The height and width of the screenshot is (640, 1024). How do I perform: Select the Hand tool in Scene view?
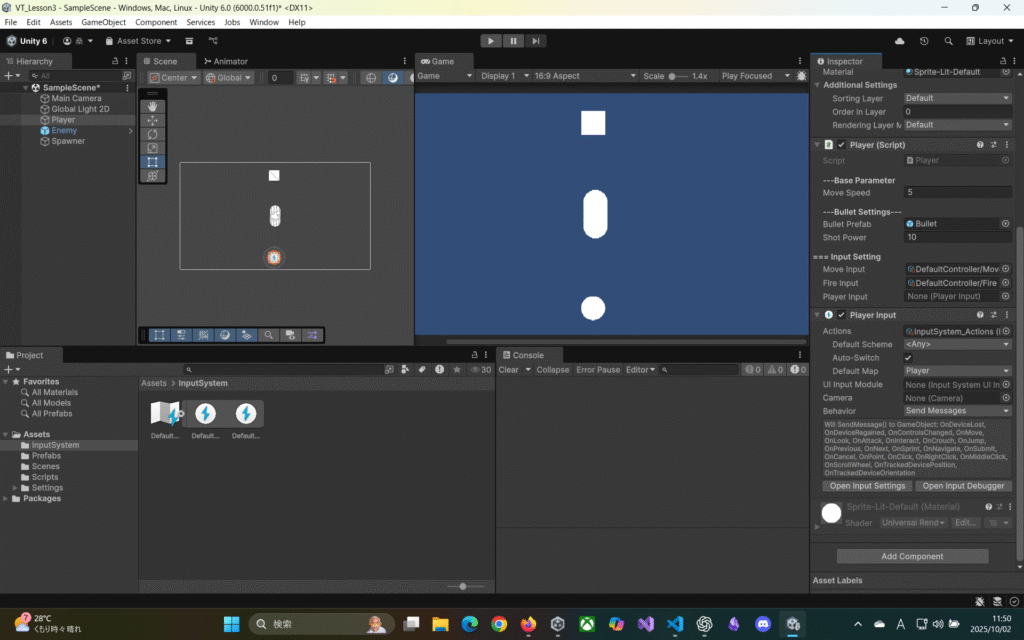click(152, 106)
